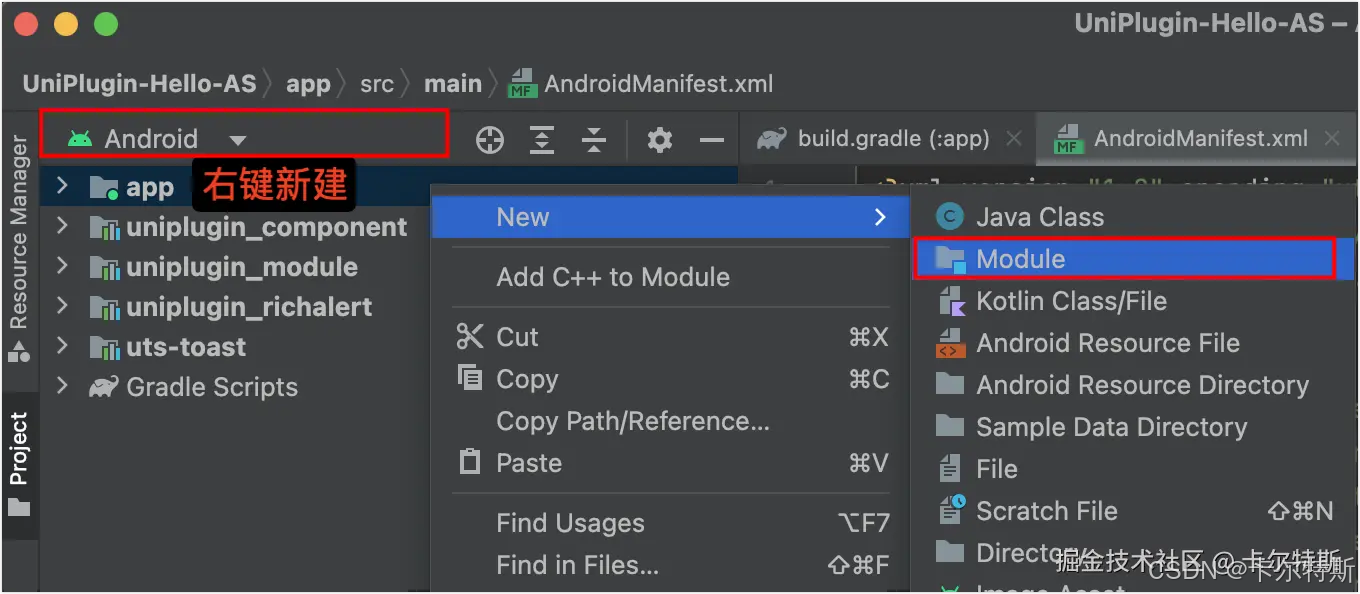Click the yellow minimize window button
The height and width of the screenshot is (594, 1360).
(x=66, y=25)
